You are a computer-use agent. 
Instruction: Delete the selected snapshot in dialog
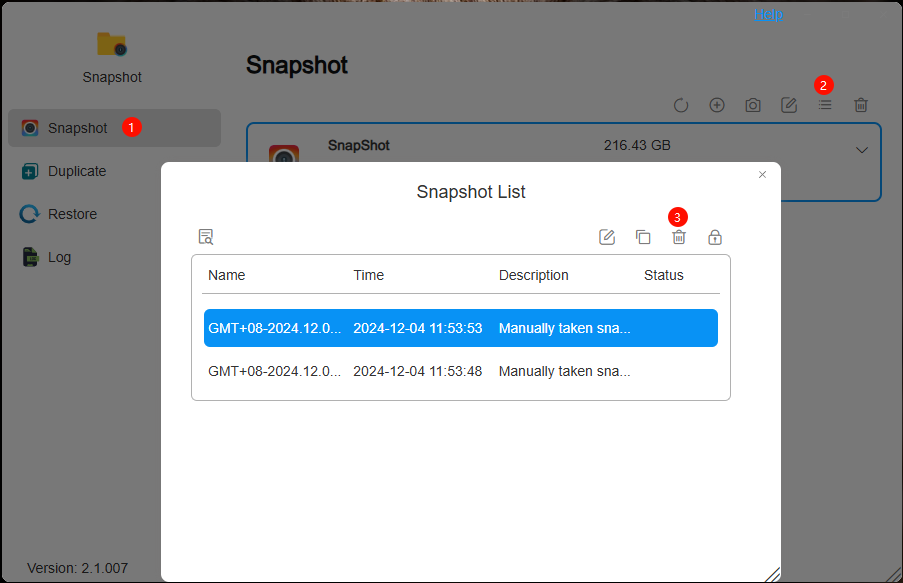679,237
